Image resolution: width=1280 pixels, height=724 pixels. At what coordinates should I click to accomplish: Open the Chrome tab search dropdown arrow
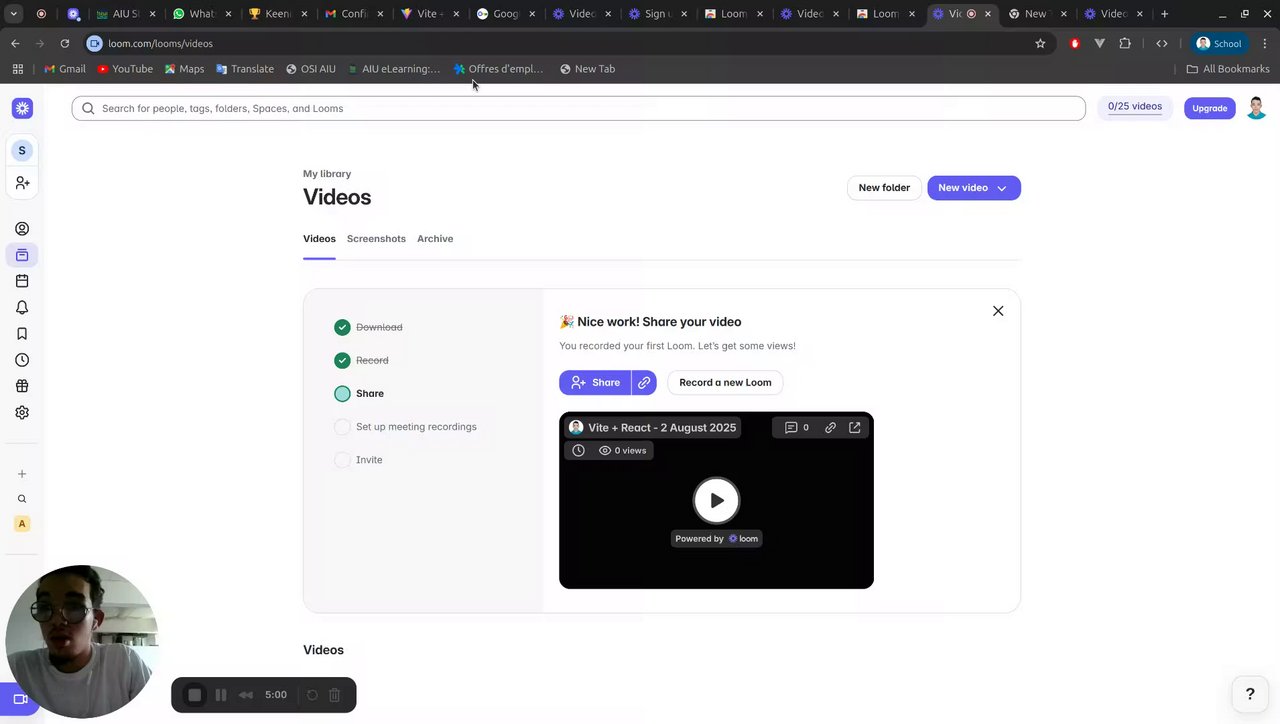coord(14,14)
